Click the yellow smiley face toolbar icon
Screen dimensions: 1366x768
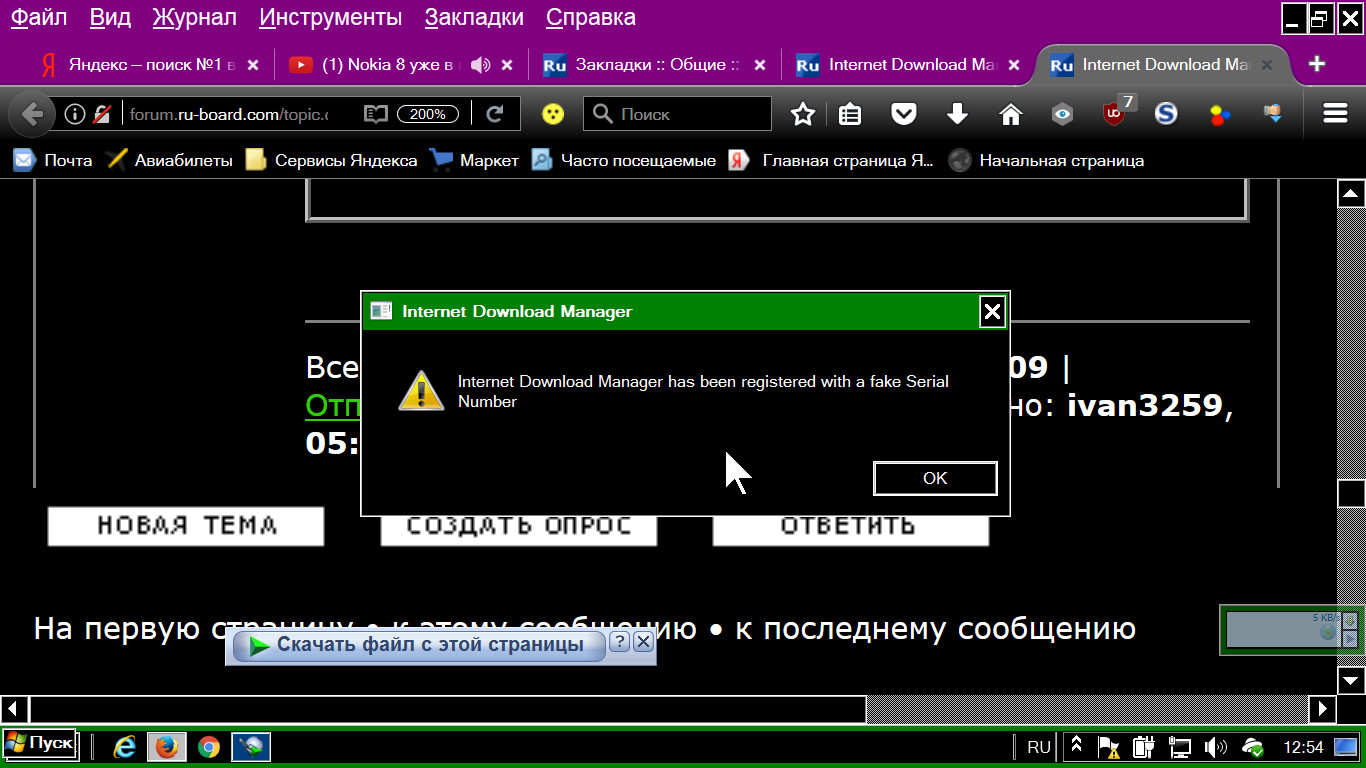[x=552, y=114]
